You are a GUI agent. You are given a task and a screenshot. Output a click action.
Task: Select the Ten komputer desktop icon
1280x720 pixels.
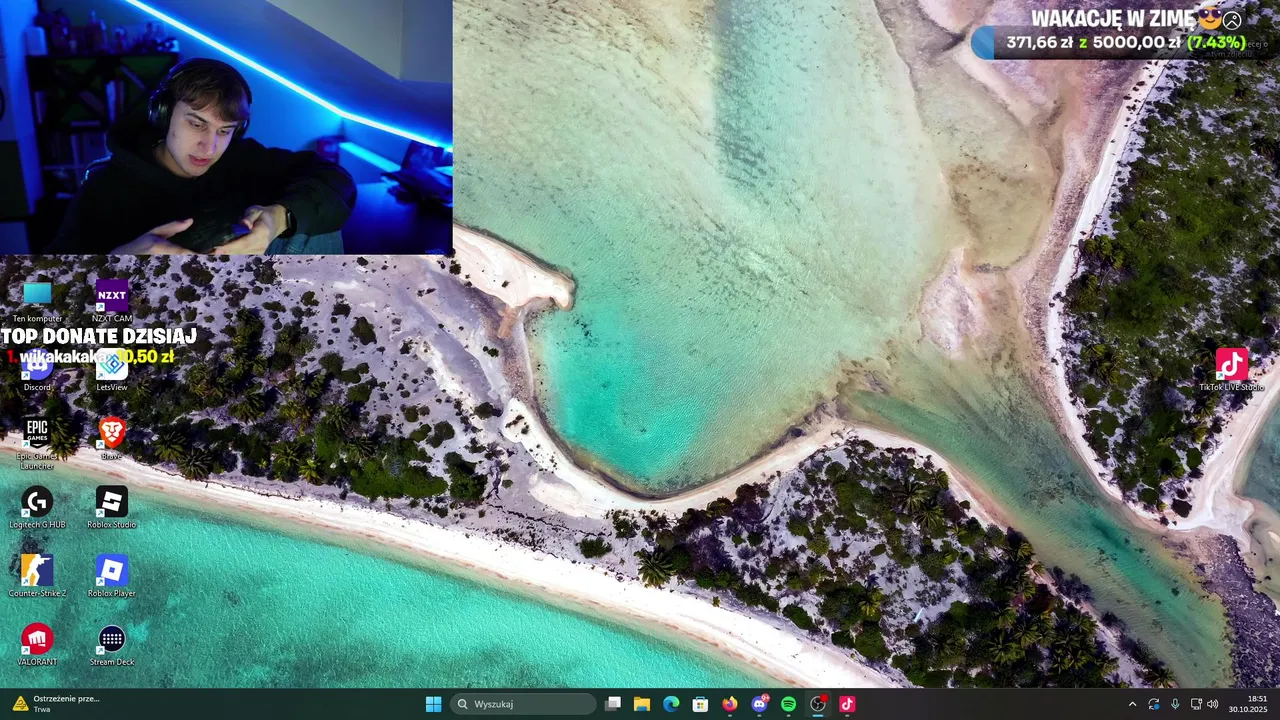pos(37,300)
